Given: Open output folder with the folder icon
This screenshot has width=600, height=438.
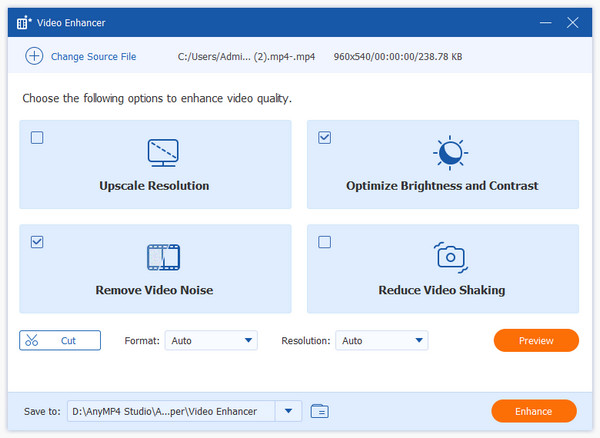Looking at the screenshot, I should click(320, 411).
